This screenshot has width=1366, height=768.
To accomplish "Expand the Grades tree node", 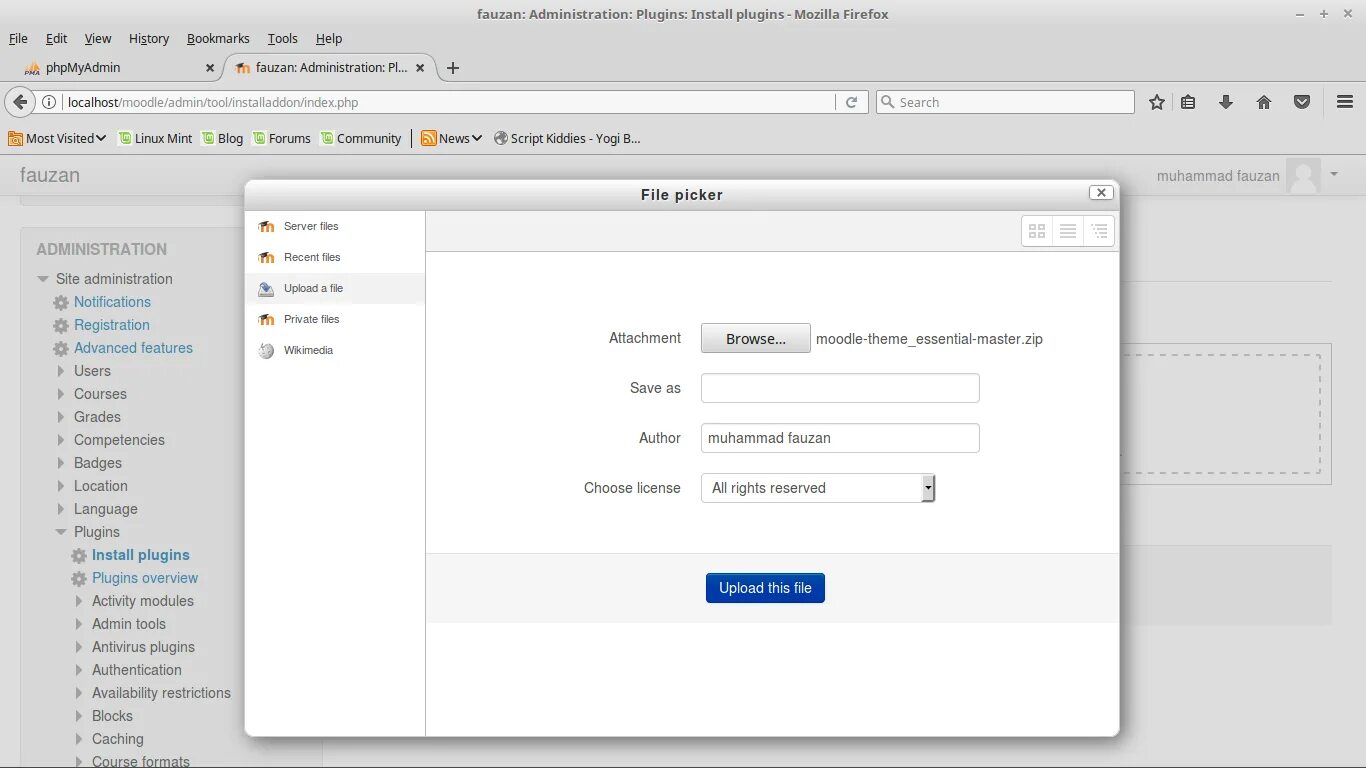I will (x=61, y=417).
